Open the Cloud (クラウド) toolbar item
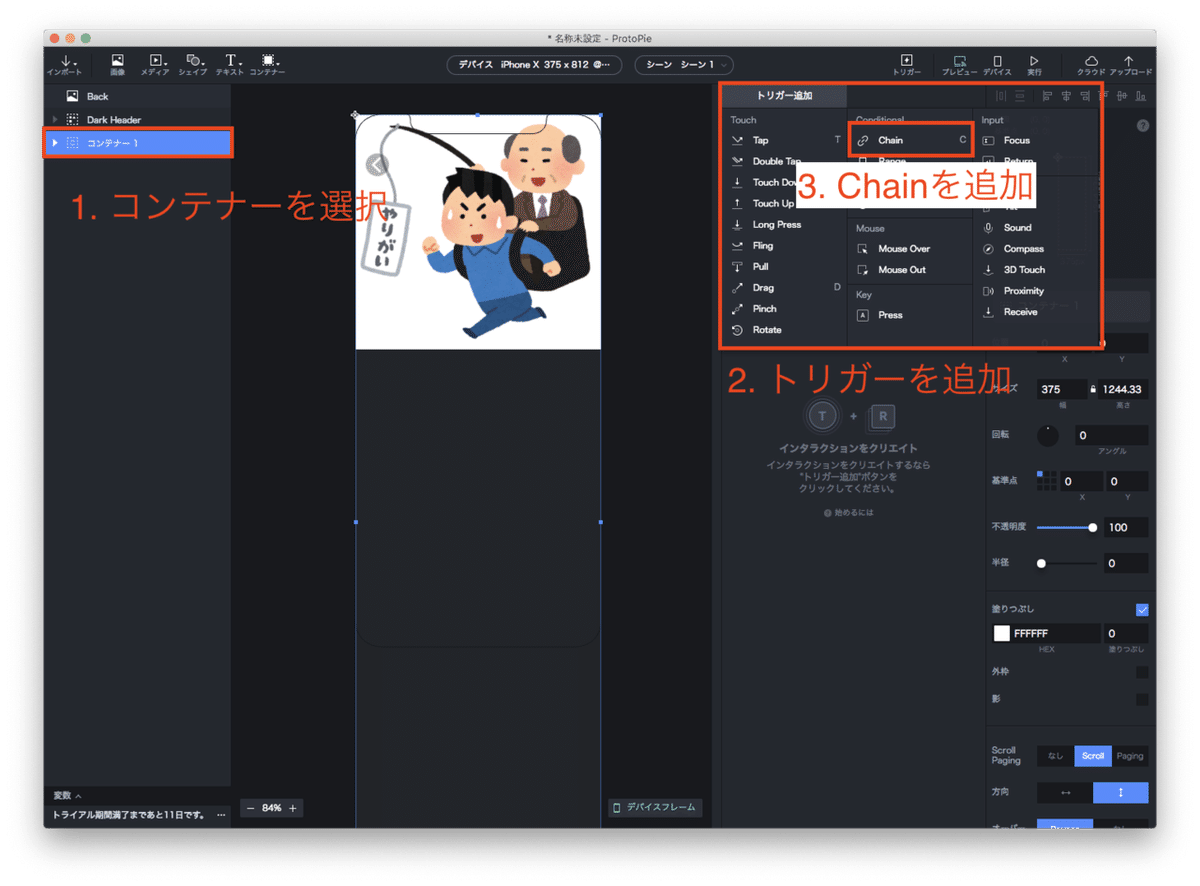This screenshot has height=886, width=1200. tap(1091, 65)
